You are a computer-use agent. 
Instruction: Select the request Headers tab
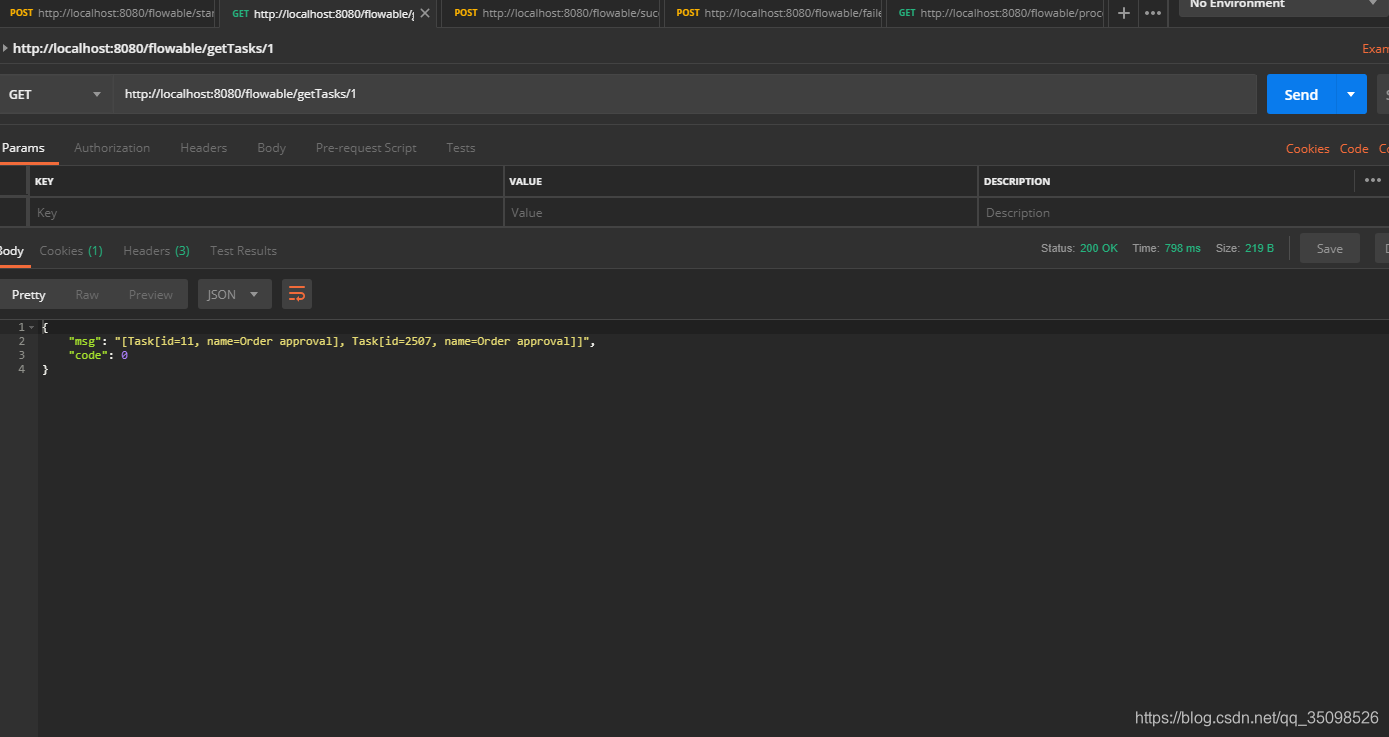coord(204,147)
